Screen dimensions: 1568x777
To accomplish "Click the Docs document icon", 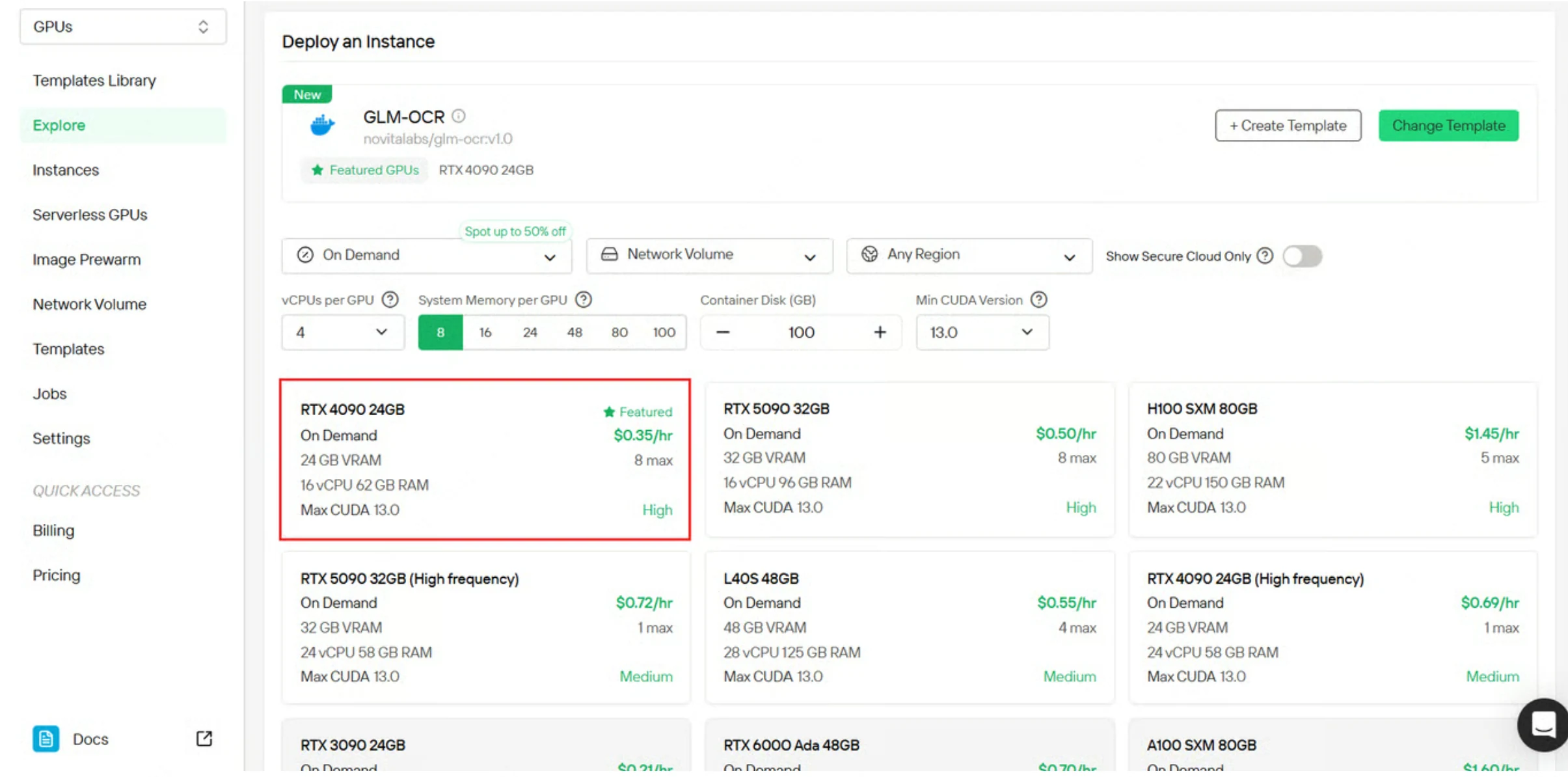I will click(x=46, y=739).
